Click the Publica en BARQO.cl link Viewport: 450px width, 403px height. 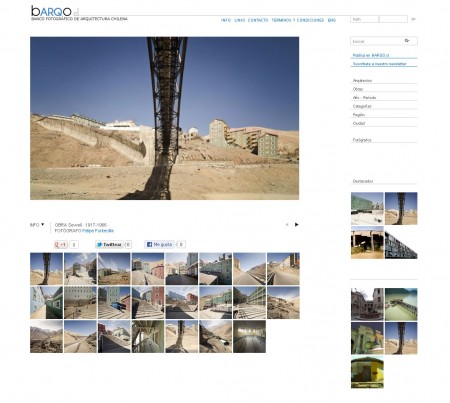coord(371,55)
